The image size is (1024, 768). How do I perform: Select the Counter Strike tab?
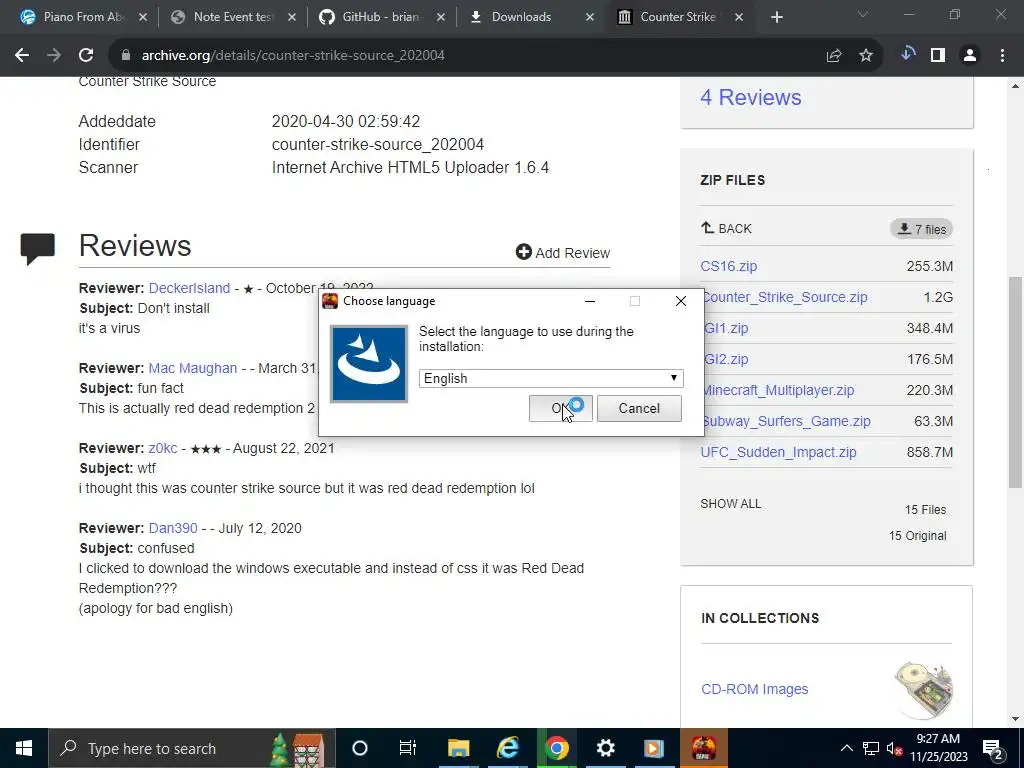[x=679, y=18]
